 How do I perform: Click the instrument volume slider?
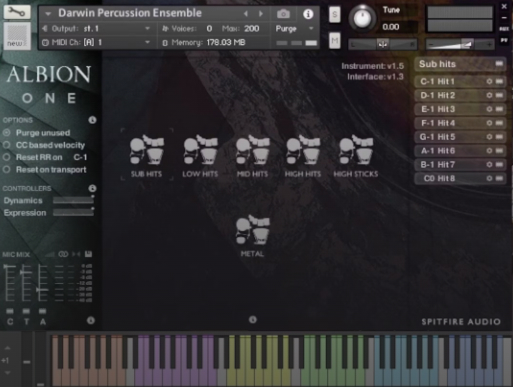tap(460, 44)
